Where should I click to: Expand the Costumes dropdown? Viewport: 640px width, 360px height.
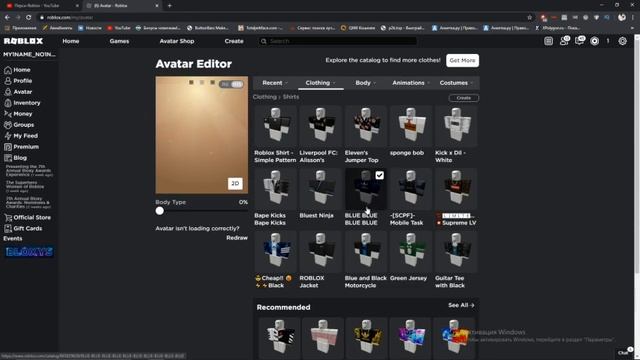456,83
